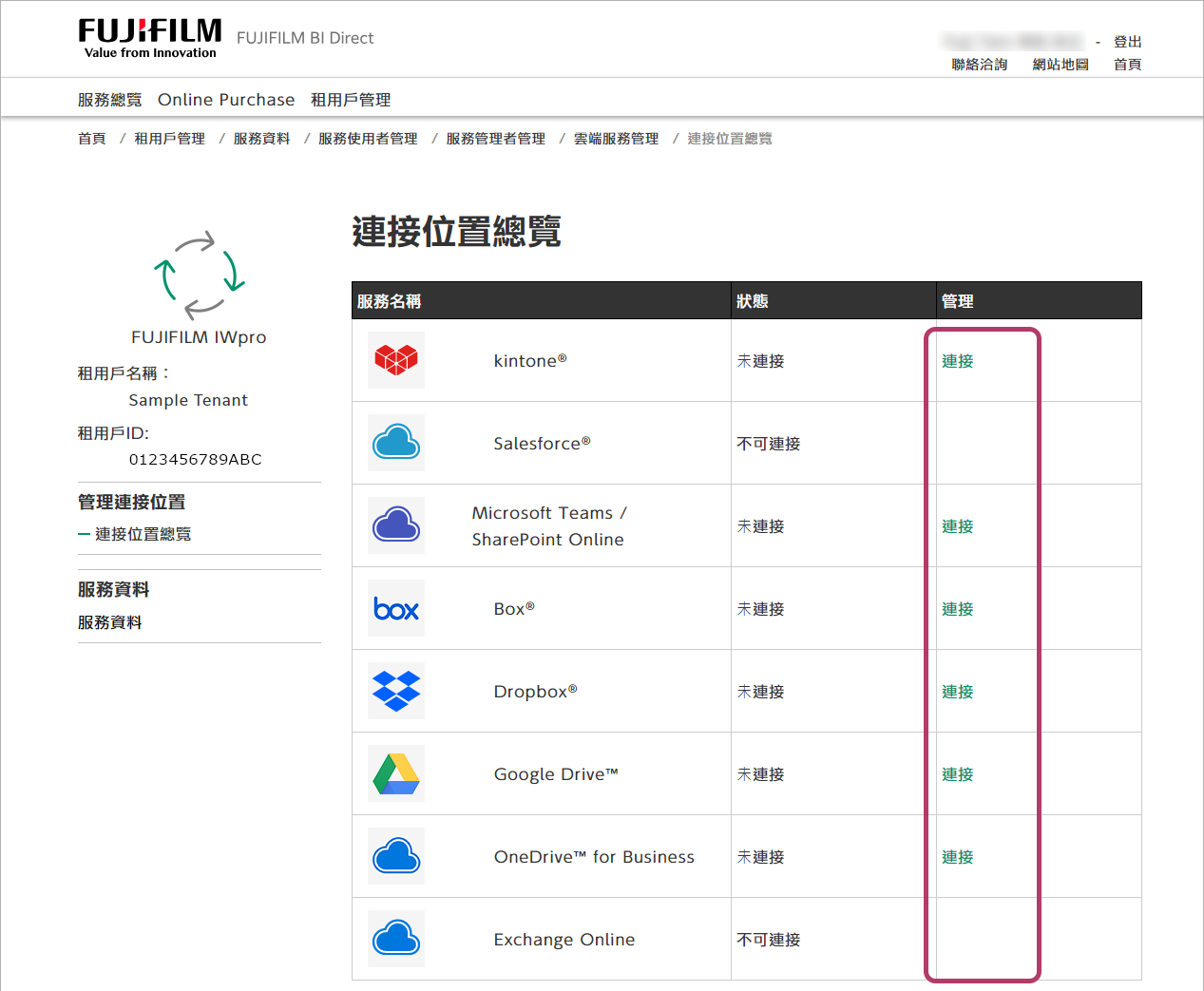
Task: Connect Microsoft Teams / SharePoint Online
Action: click(958, 526)
